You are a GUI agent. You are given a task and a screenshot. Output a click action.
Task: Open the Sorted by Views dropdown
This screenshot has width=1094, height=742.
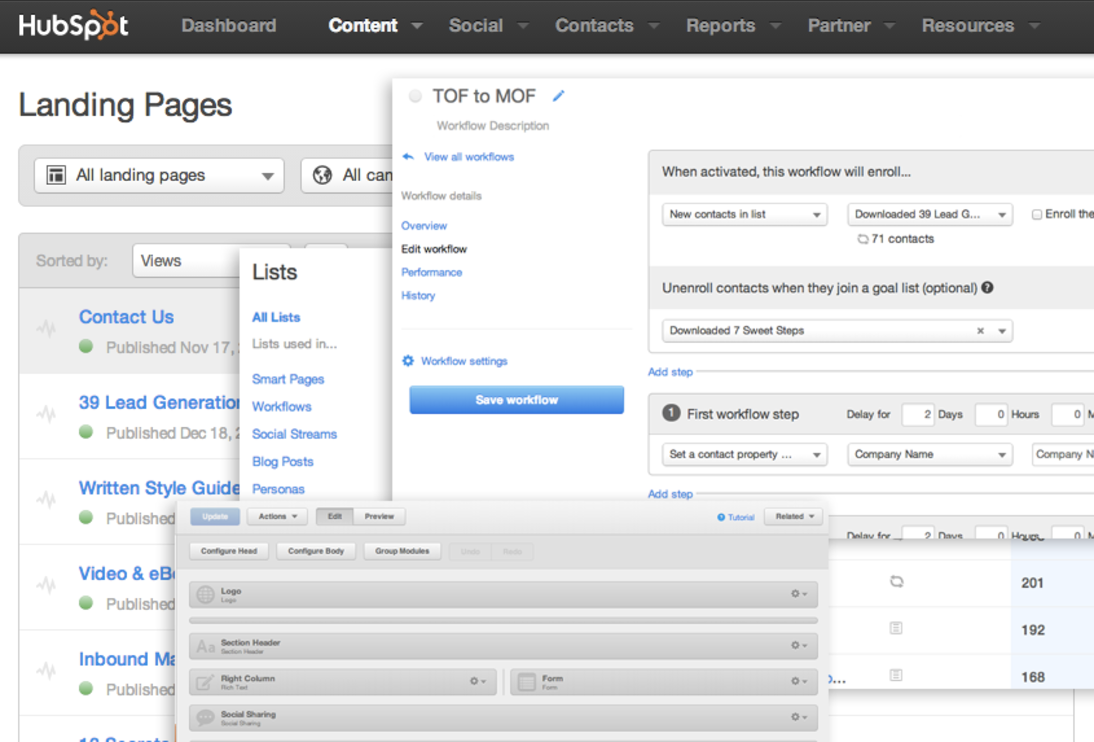(186, 260)
